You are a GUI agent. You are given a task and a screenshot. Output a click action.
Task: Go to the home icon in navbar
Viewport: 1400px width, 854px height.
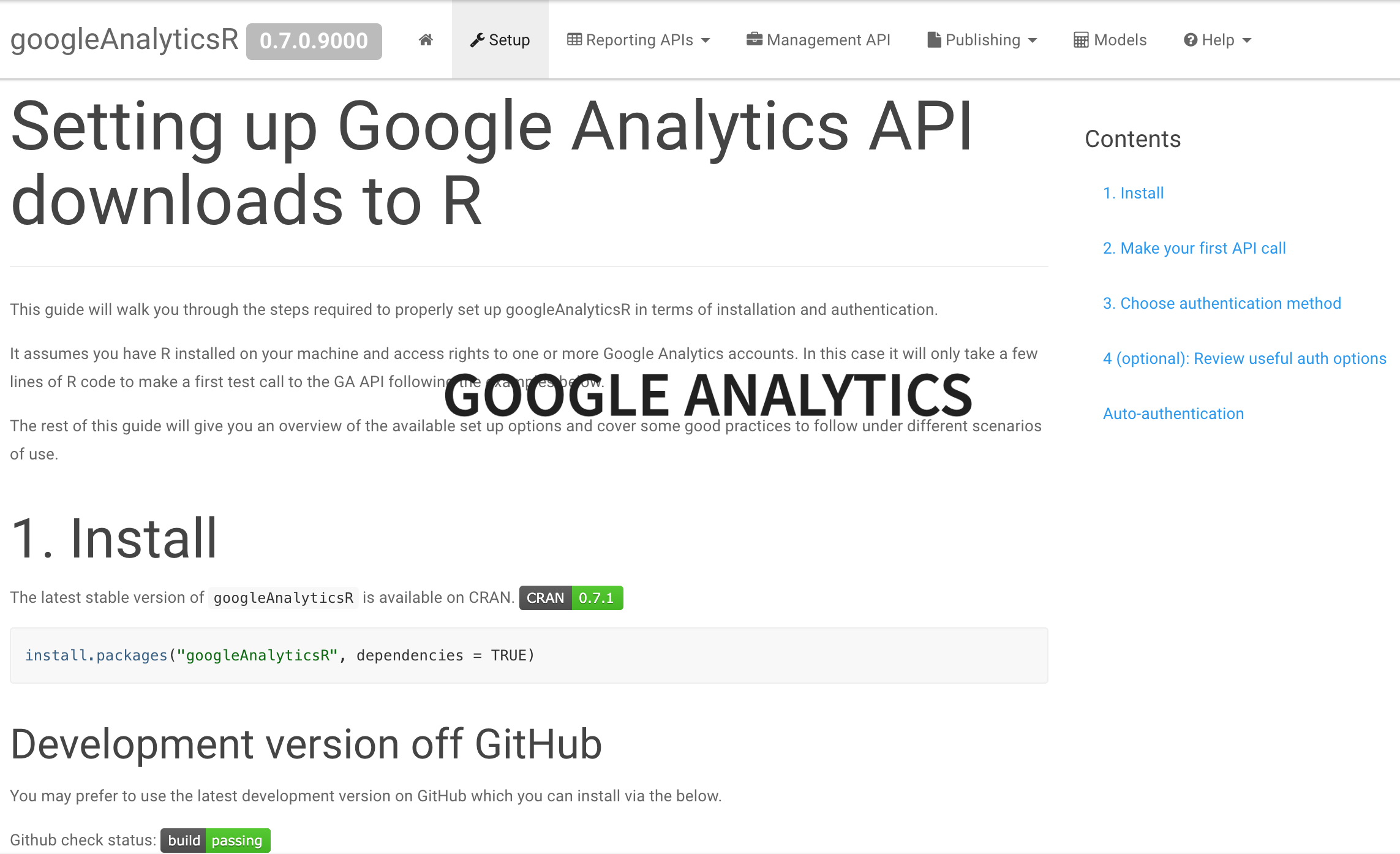[x=426, y=40]
